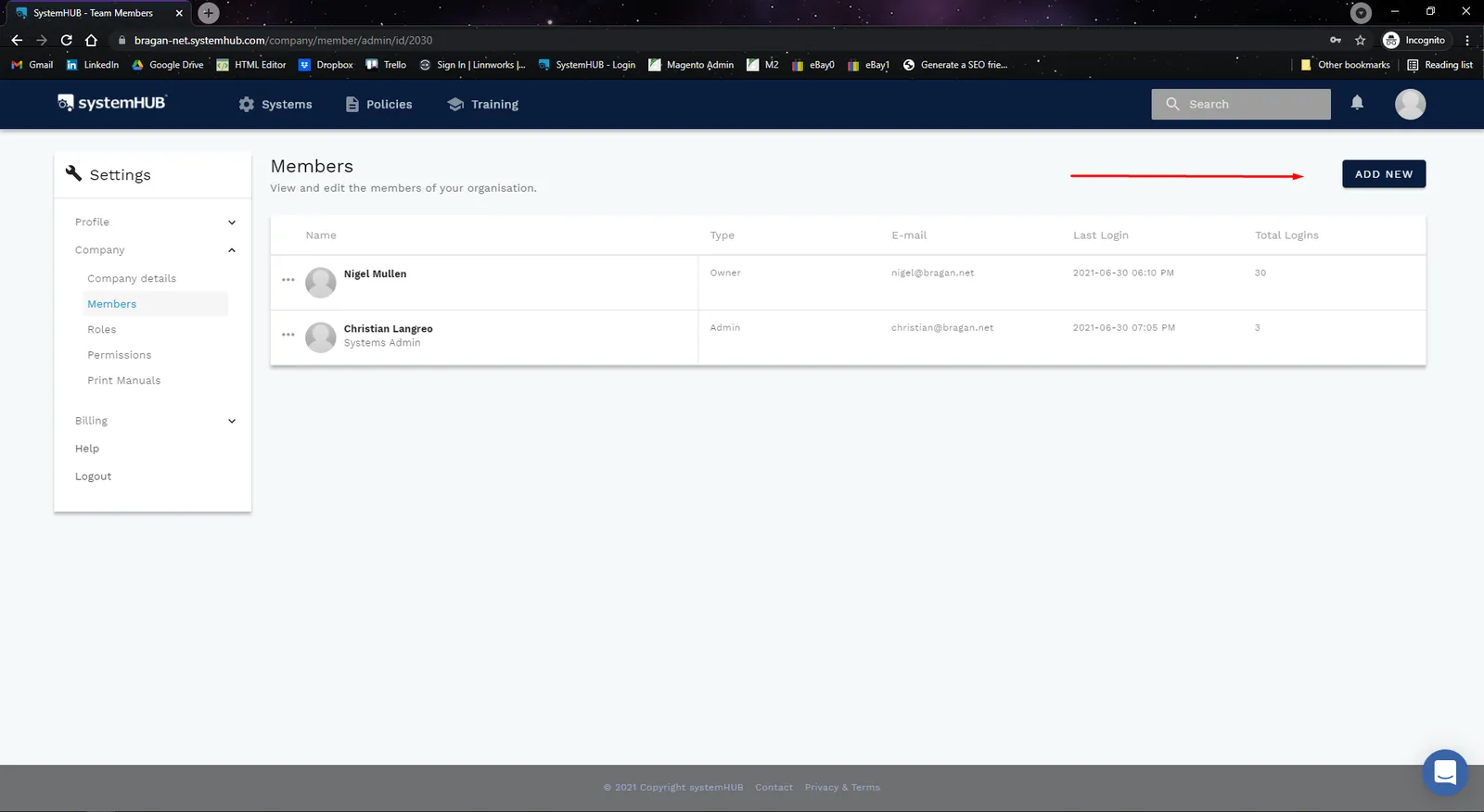The width and height of the screenshot is (1484, 812).
Task: Open SystemHUB - Login bookmark
Action: coord(586,65)
